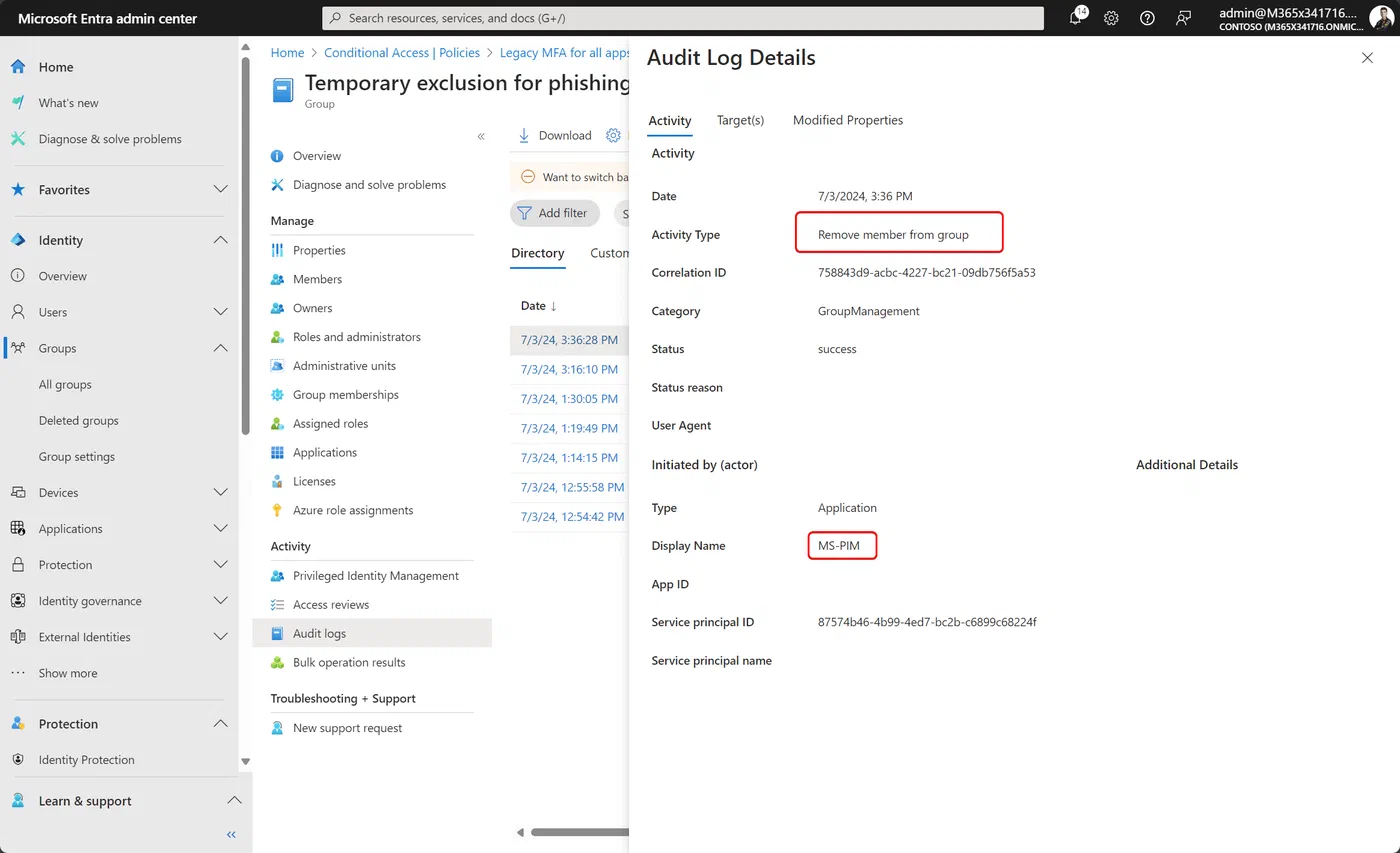
Task: Open group Members blade
Action: [317, 279]
